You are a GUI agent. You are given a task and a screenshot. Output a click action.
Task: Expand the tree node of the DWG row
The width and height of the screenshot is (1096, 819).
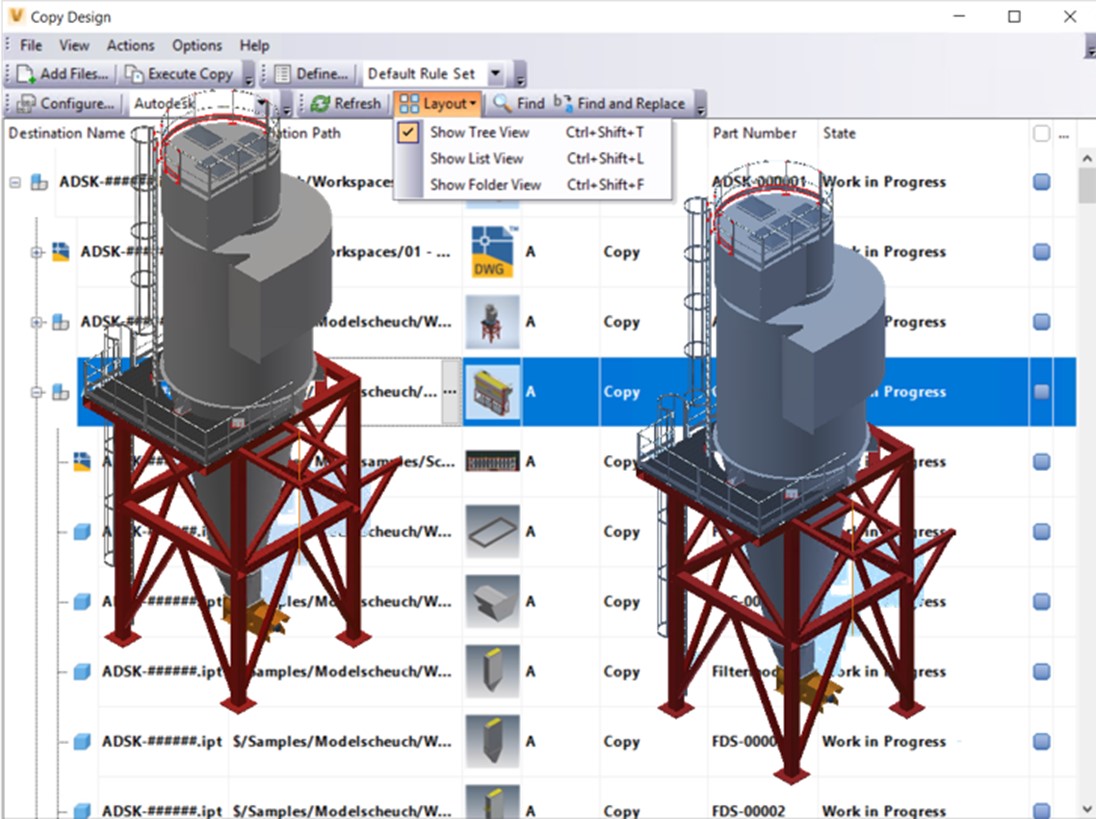click(36, 252)
